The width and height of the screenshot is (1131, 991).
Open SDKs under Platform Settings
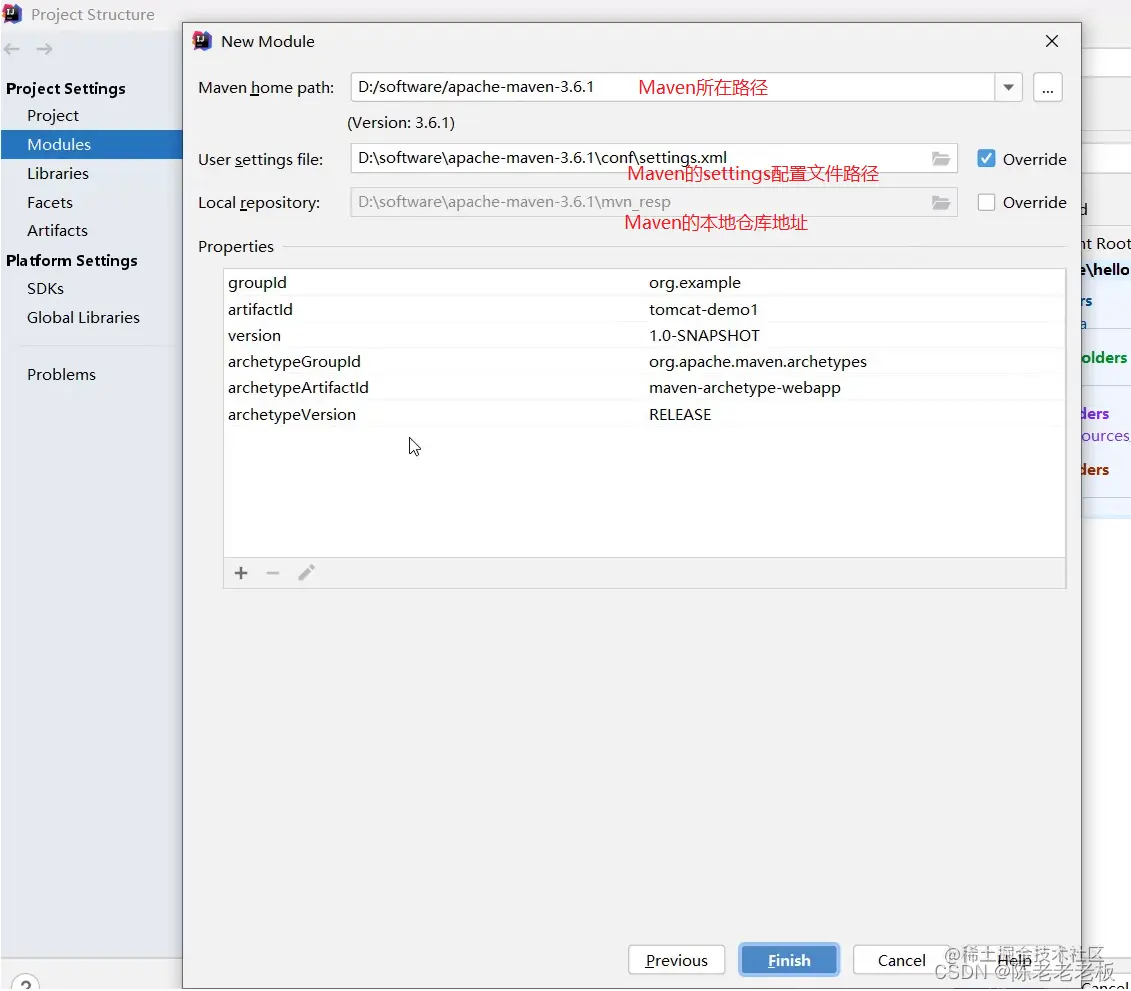[45, 289]
